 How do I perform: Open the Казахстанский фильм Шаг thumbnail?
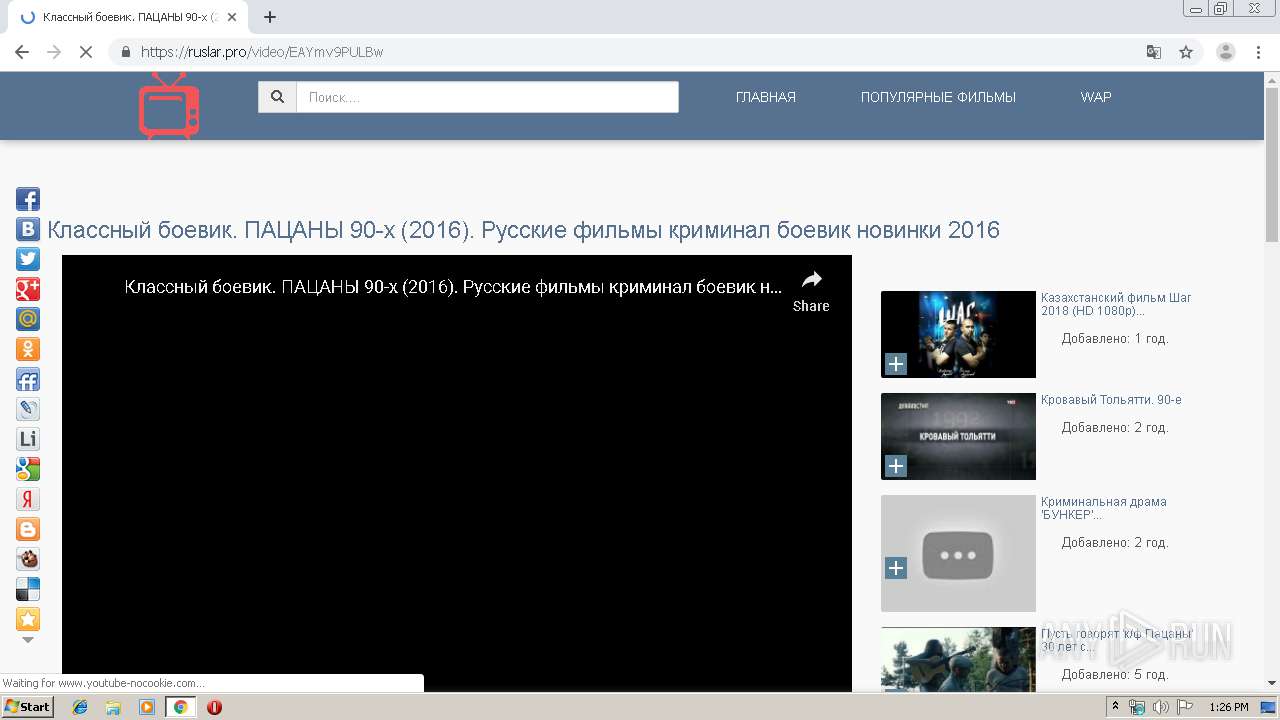958,334
